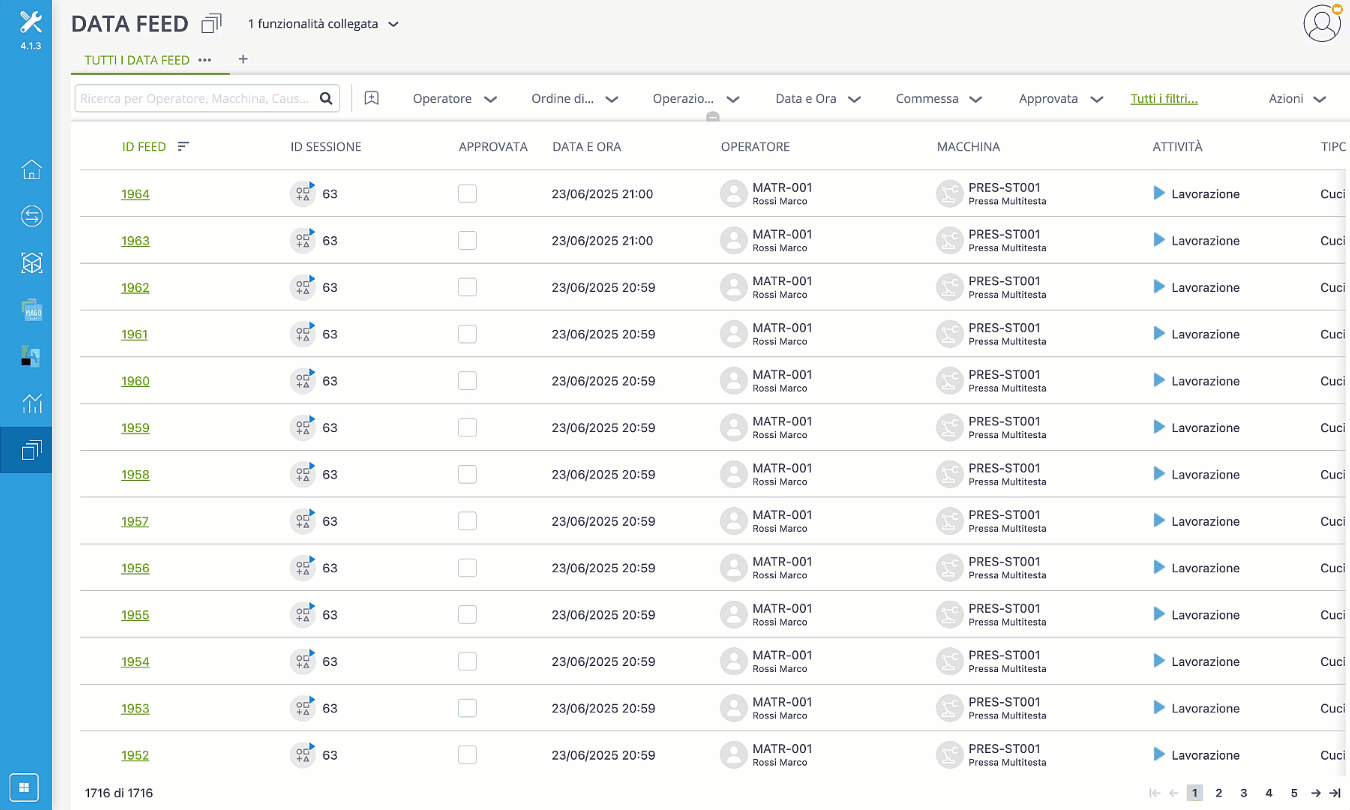Open the 'Ordine di...' filter dropdown
Image resolution: width=1350 pixels, height=810 pixels.
(x=575, y=99)
